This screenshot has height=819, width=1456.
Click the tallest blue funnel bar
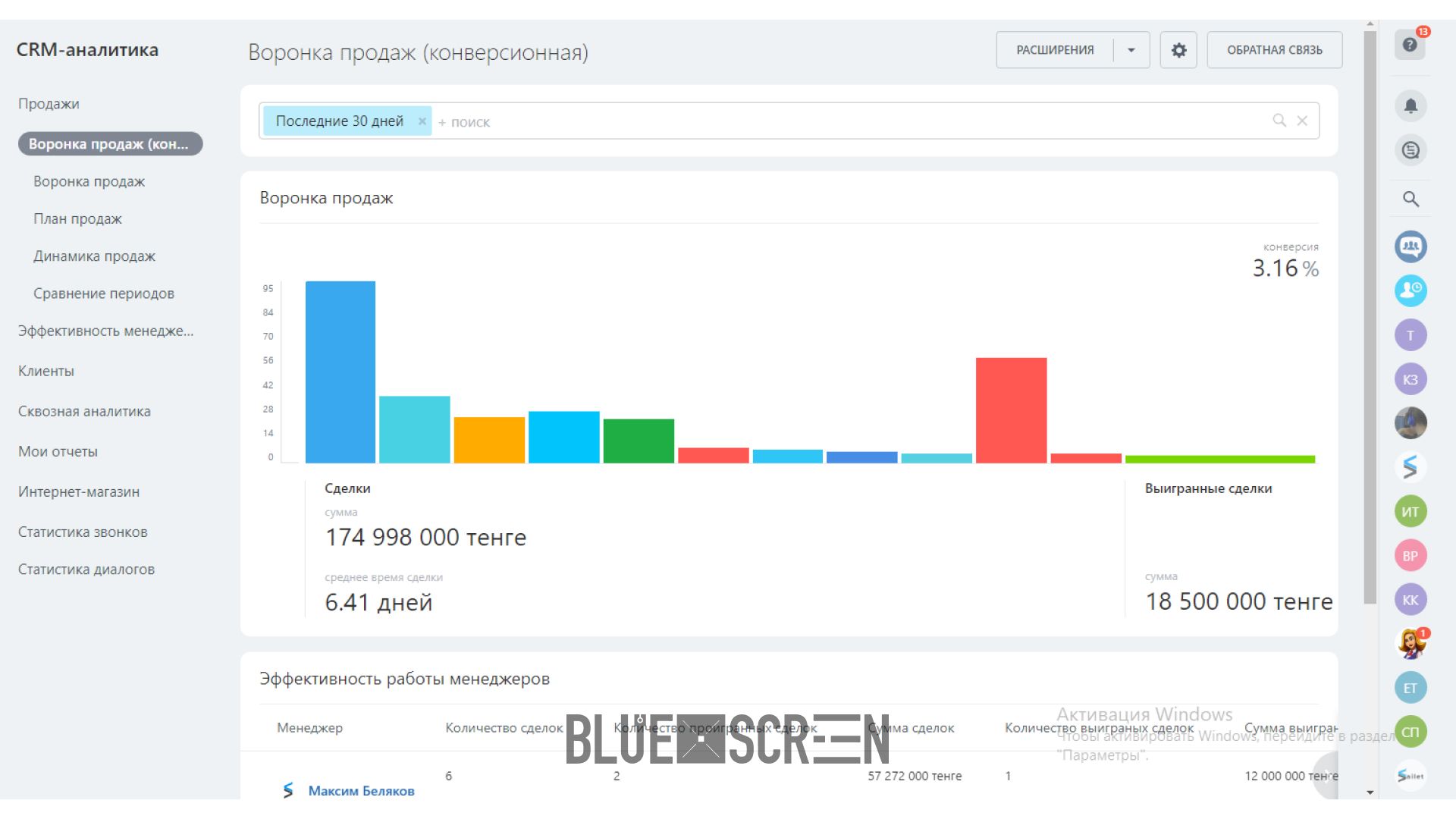340,372
